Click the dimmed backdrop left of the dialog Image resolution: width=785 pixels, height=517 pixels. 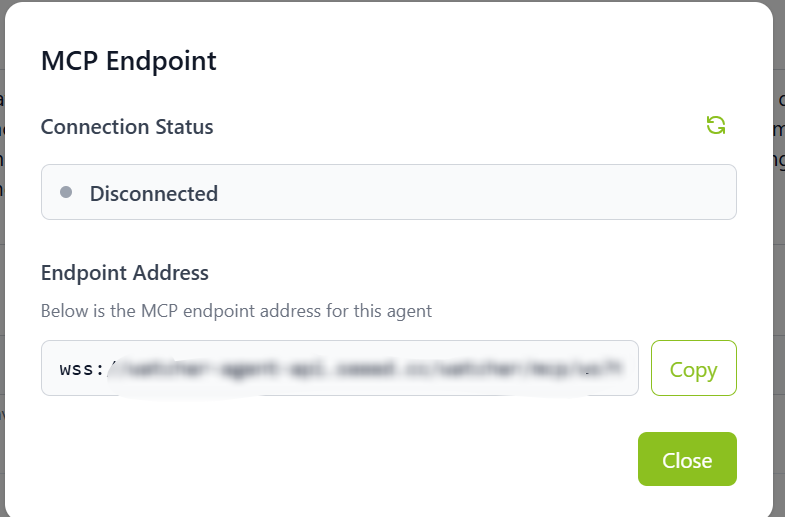click(3, 300)
